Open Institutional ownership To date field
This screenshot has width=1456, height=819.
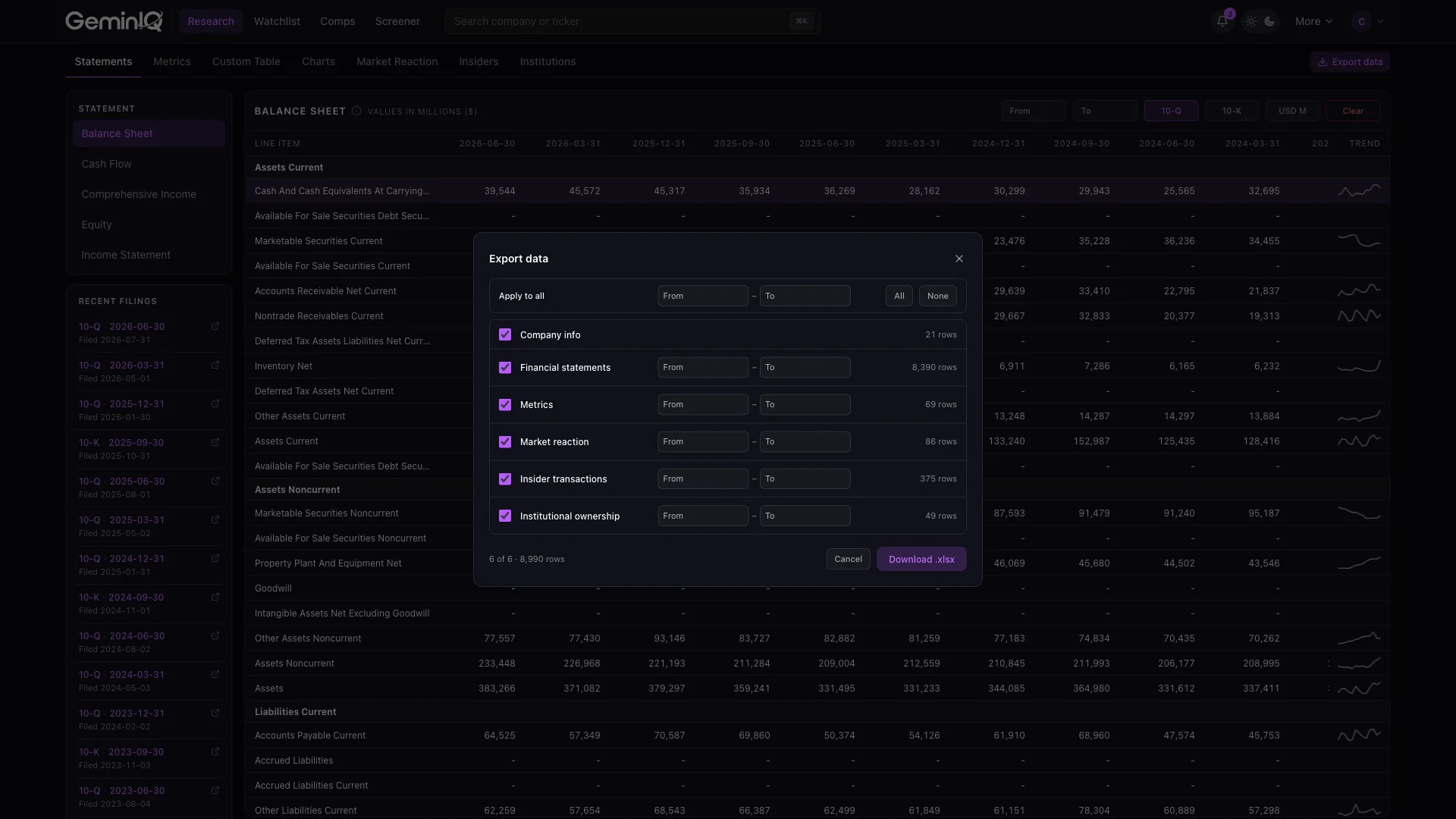(805, 516)
